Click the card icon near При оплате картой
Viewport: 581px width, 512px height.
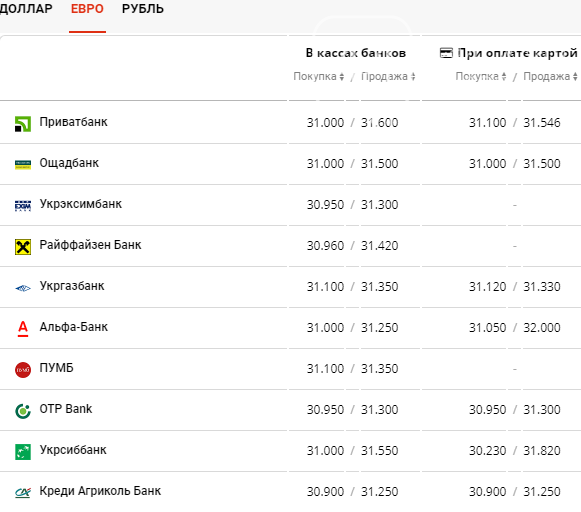coord(446,53)
